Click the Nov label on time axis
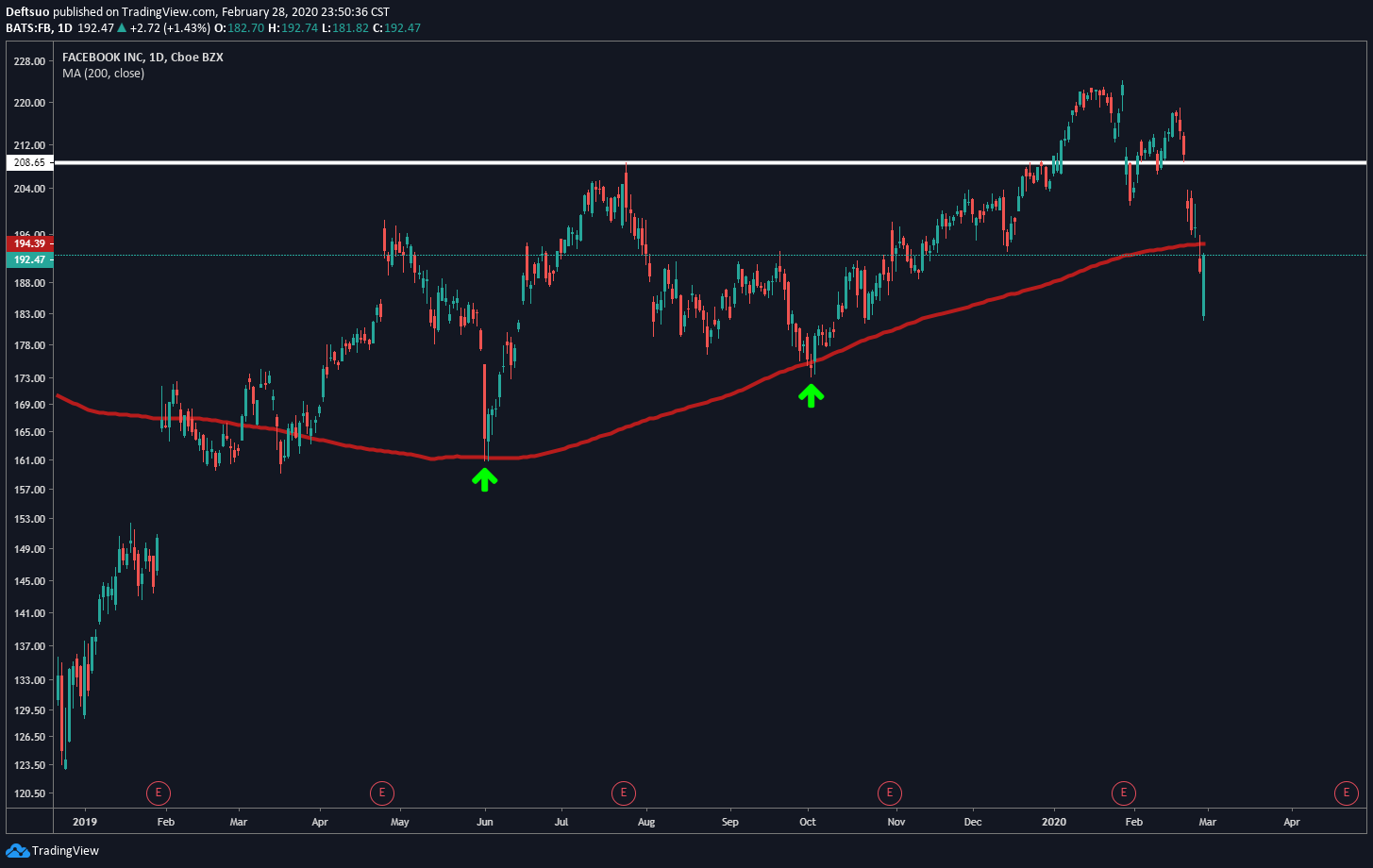 coord(896,823)
